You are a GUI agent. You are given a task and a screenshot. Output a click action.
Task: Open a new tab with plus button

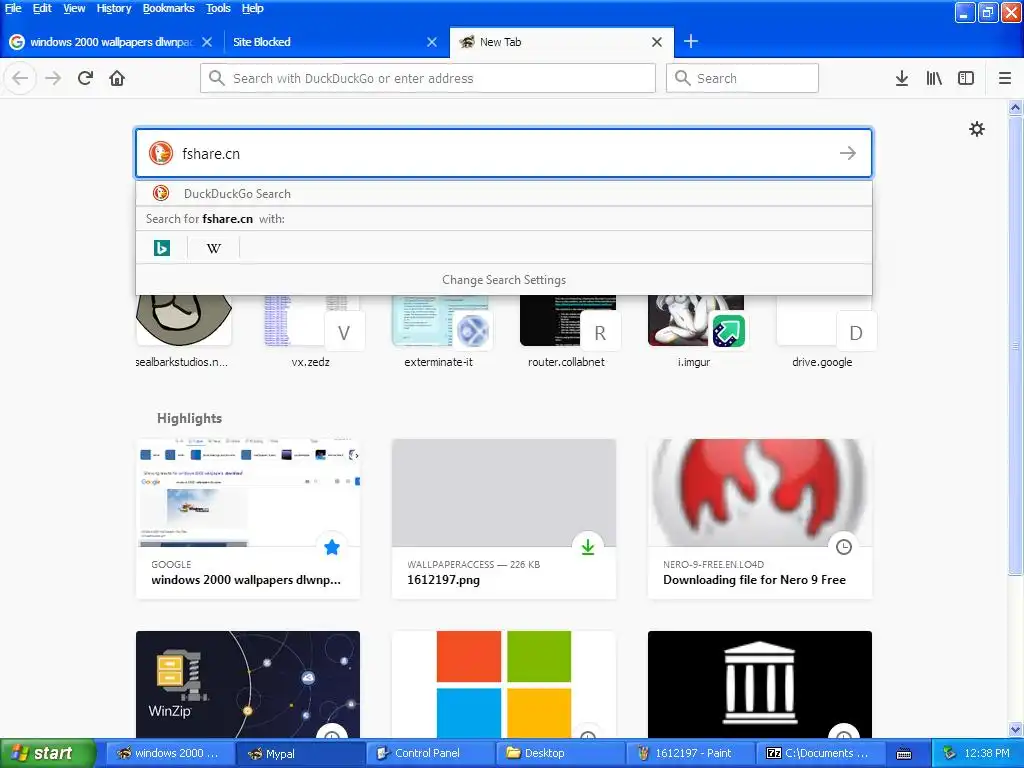tap(691, 42)
